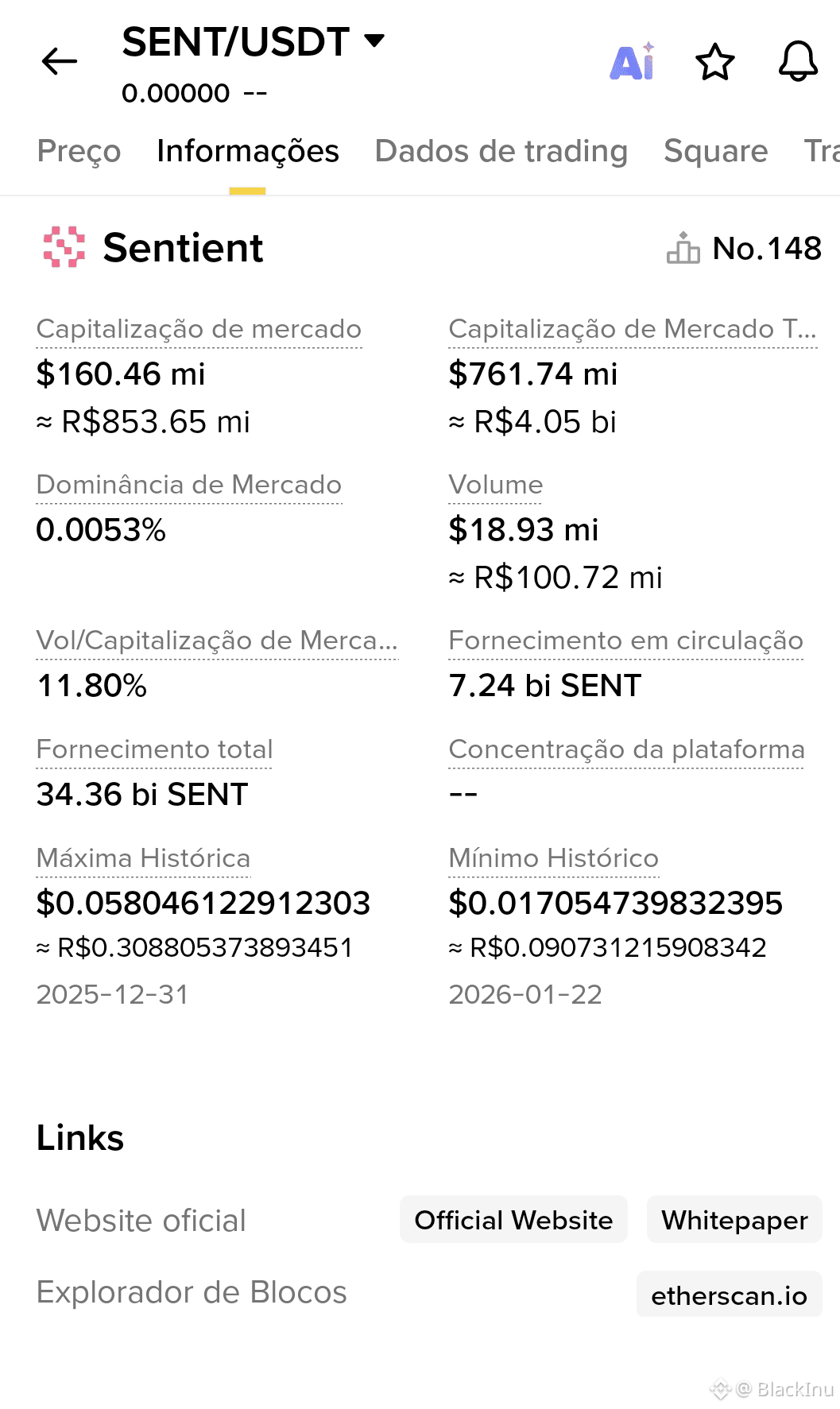Show Capitalização de mercado explanation

pyautogui.click(x=199, y=329)
